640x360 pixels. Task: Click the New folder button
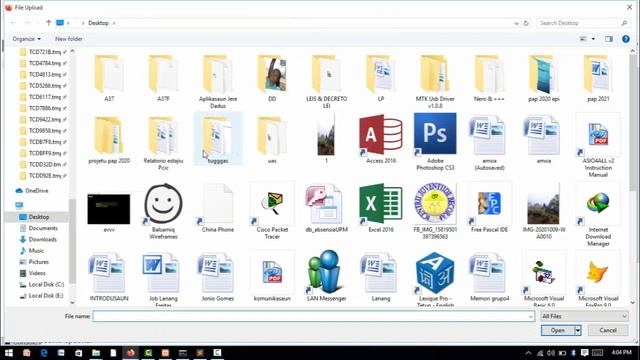69,39
